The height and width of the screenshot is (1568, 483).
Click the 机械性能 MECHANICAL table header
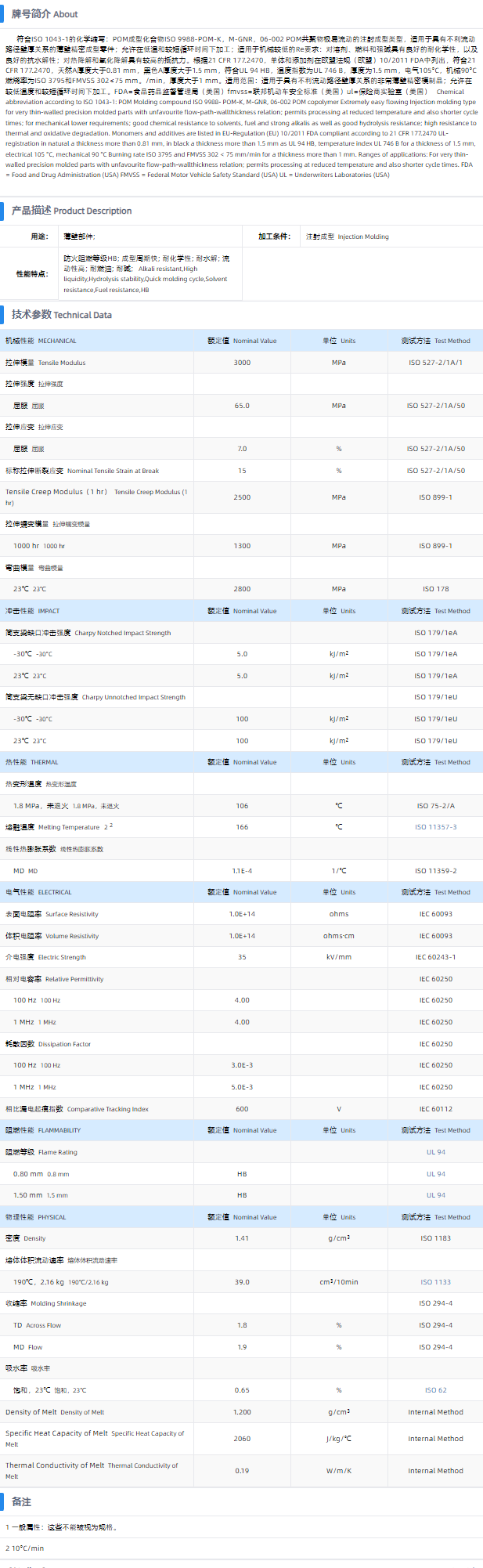tap(41, 341)
